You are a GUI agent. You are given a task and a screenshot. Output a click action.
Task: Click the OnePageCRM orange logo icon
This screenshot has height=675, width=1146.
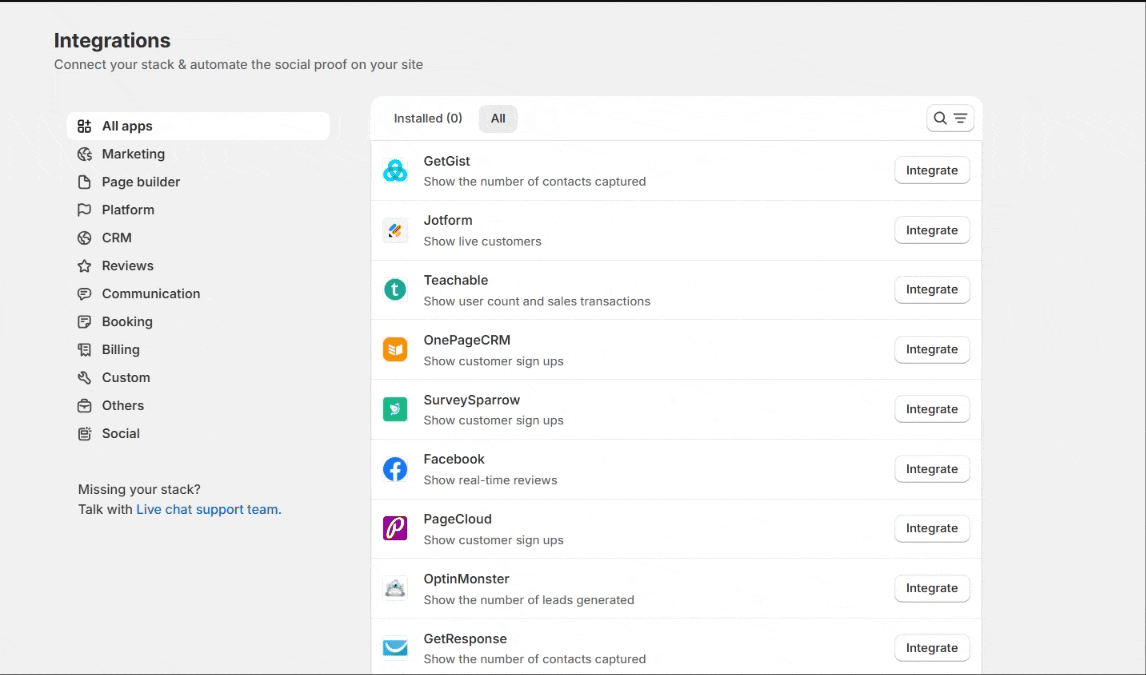395,350
